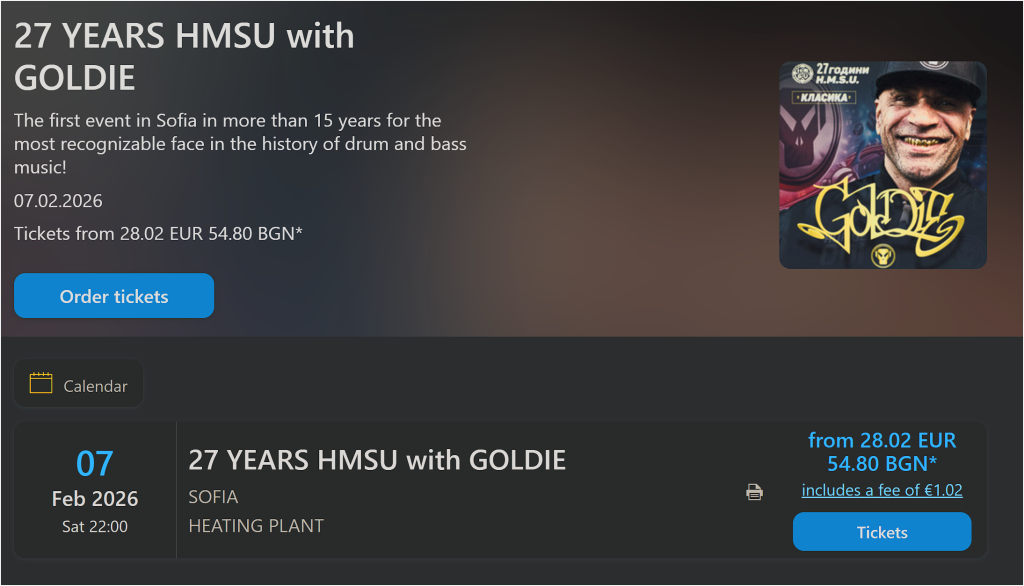This screenshot has height=586, width=1024.
Task: Click the printer icon in the event row
Action: (755, 491)
